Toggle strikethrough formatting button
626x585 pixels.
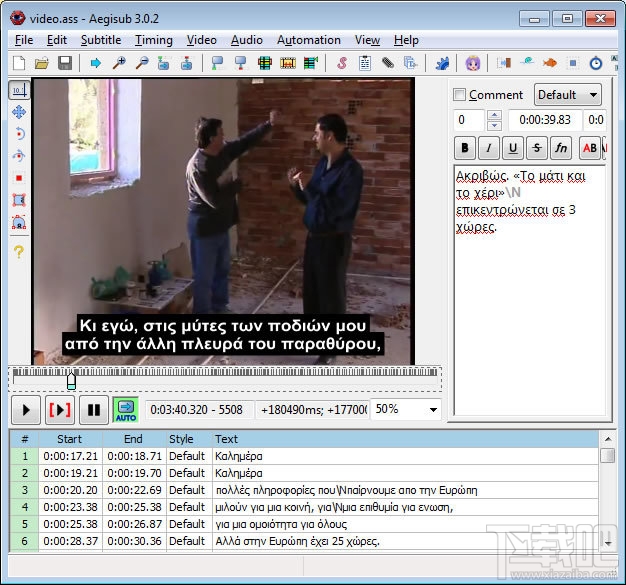(537, 148)
